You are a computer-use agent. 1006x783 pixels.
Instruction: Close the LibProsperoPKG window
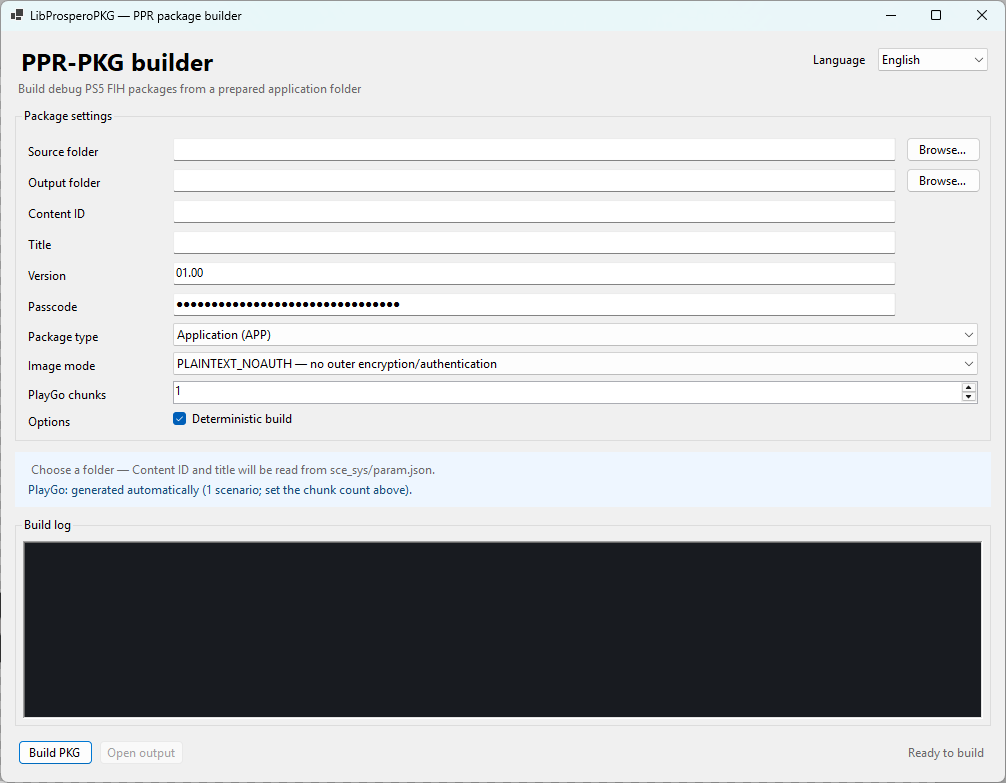coord(982,15)
